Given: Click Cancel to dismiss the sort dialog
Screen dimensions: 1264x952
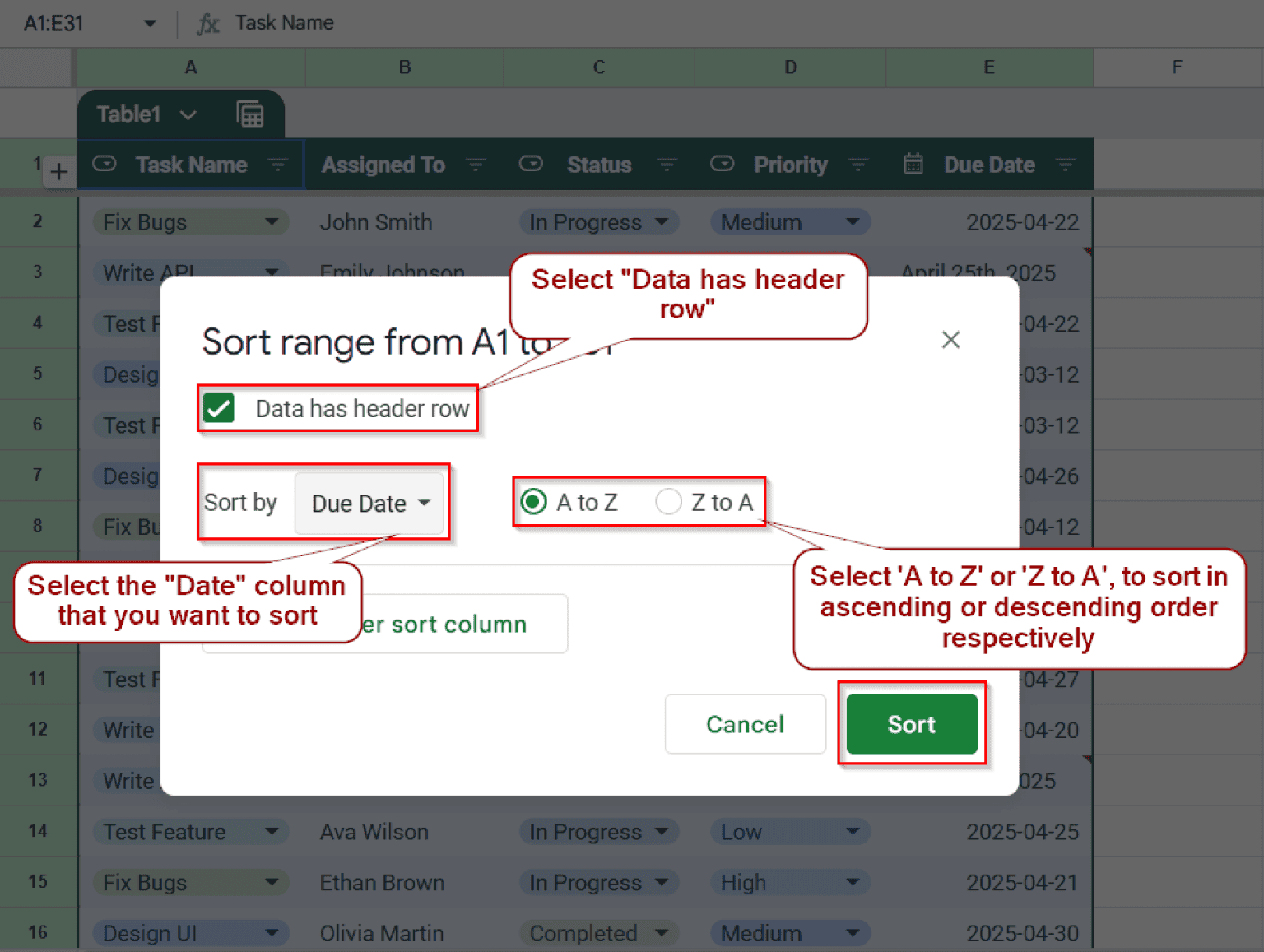Looking at the screenshot, I should click(x=745, y=724).
